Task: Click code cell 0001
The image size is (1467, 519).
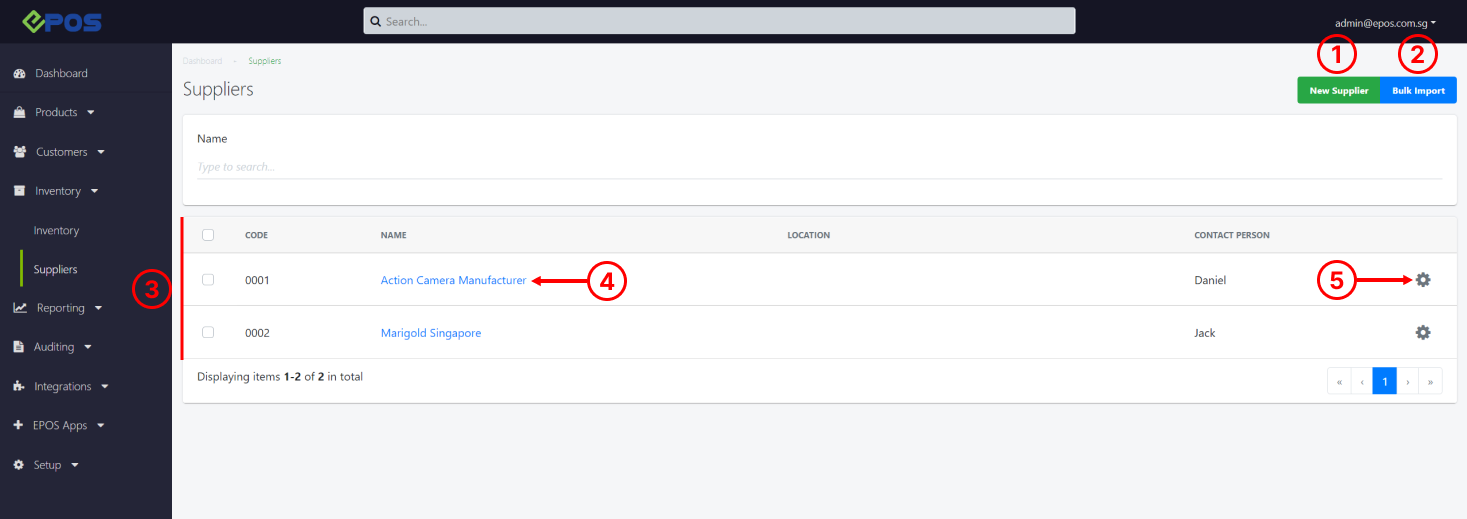Action: 257,281
